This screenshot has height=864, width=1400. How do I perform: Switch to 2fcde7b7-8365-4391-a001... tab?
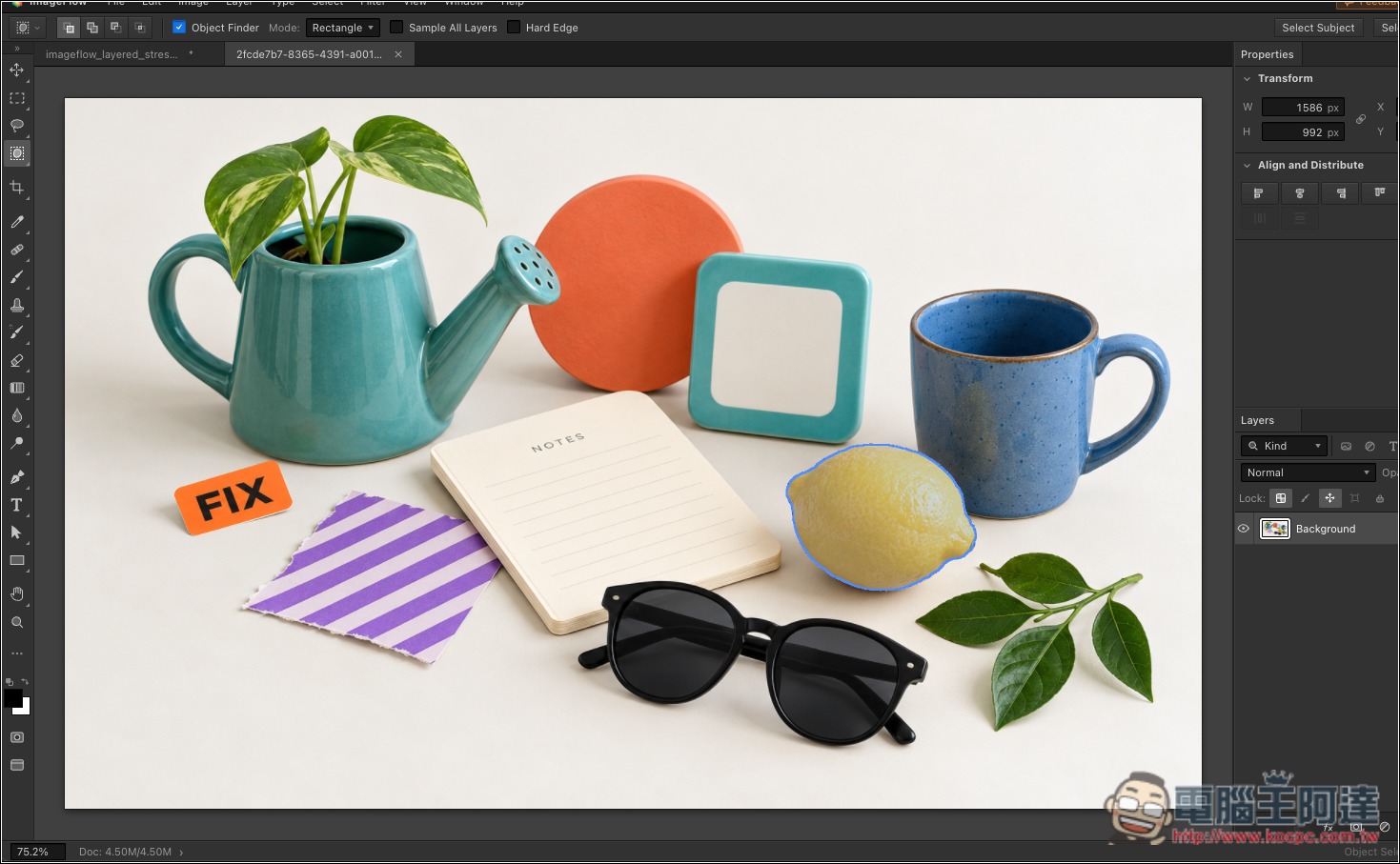pos(309,54)
